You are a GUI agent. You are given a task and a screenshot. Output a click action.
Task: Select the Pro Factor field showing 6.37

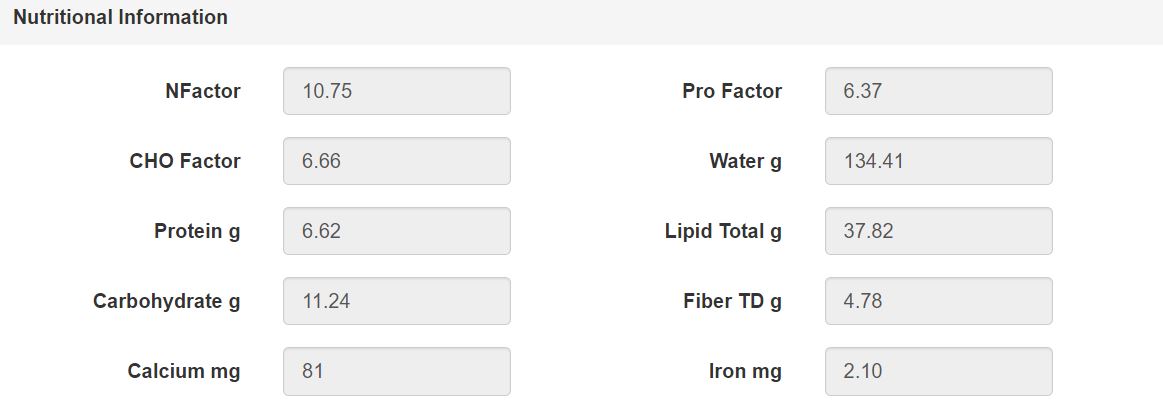(938, 91)
